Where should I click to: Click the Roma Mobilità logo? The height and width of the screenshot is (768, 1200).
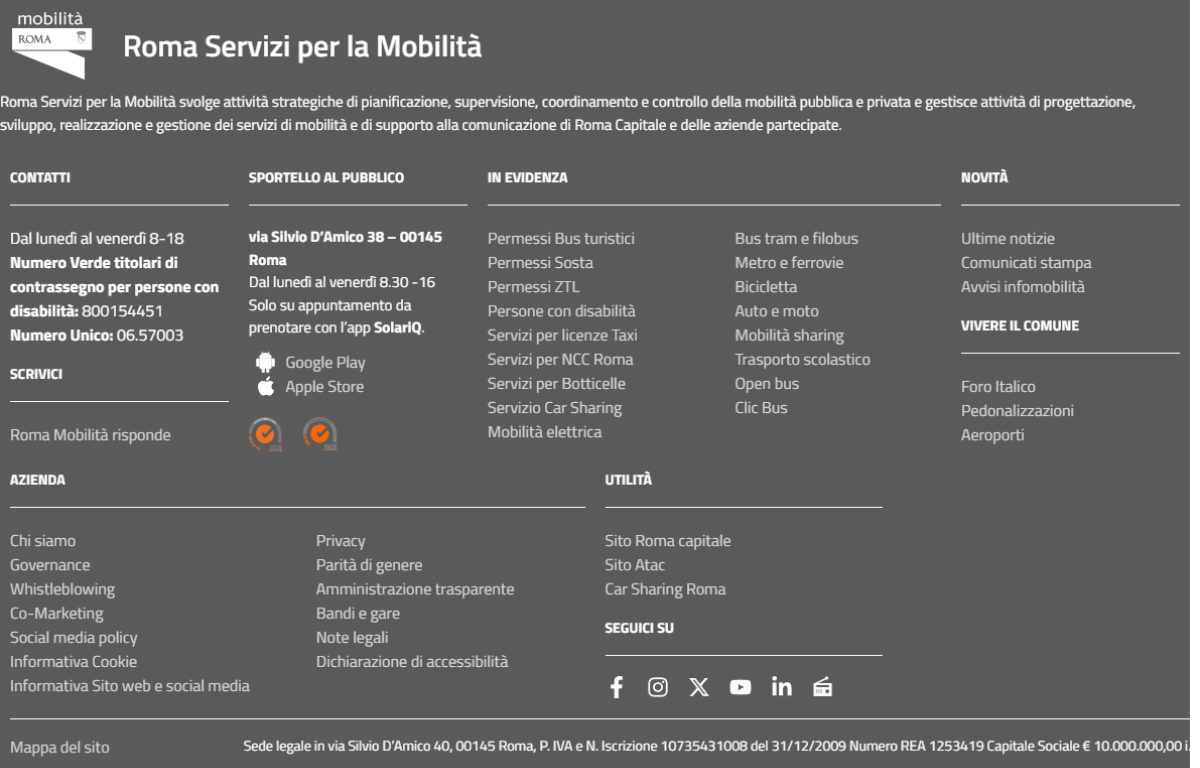(52, 45)
